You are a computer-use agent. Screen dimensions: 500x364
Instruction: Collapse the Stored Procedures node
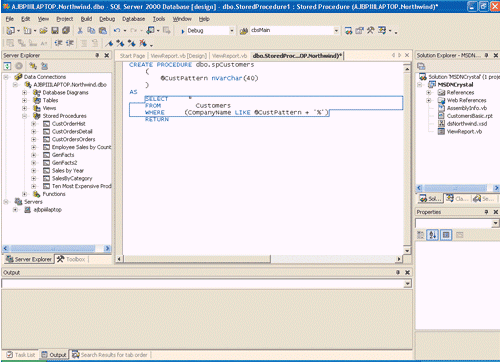point(25,116)
